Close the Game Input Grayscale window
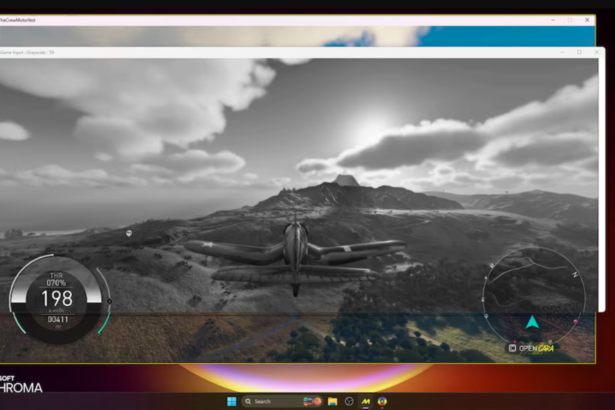The height and width of the screenshot is (410, 615). click(x=597, y=52)
